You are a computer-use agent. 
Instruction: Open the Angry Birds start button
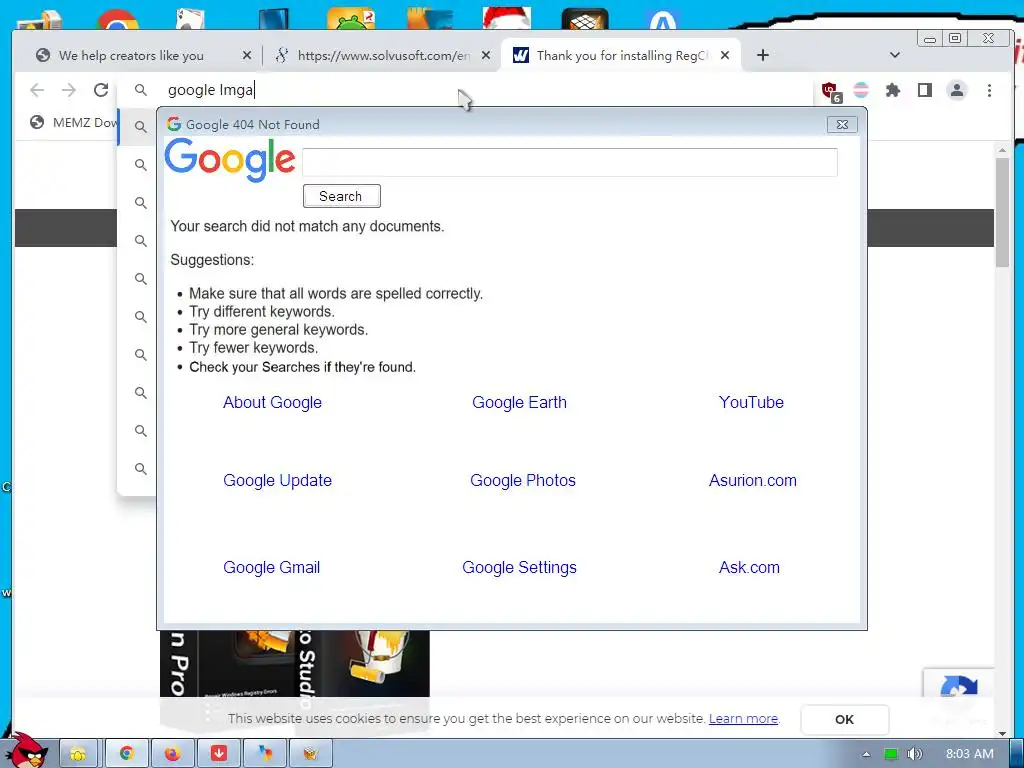(x=28, y=751)
